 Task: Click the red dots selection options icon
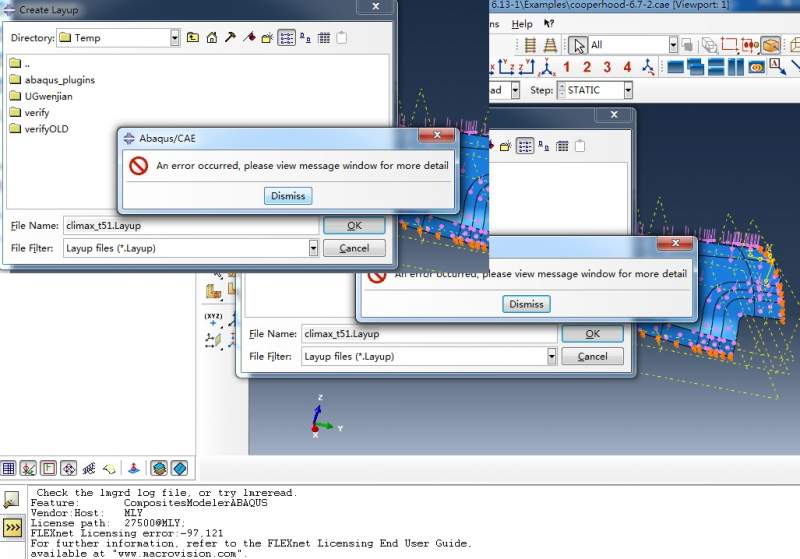tap(749, 45)
